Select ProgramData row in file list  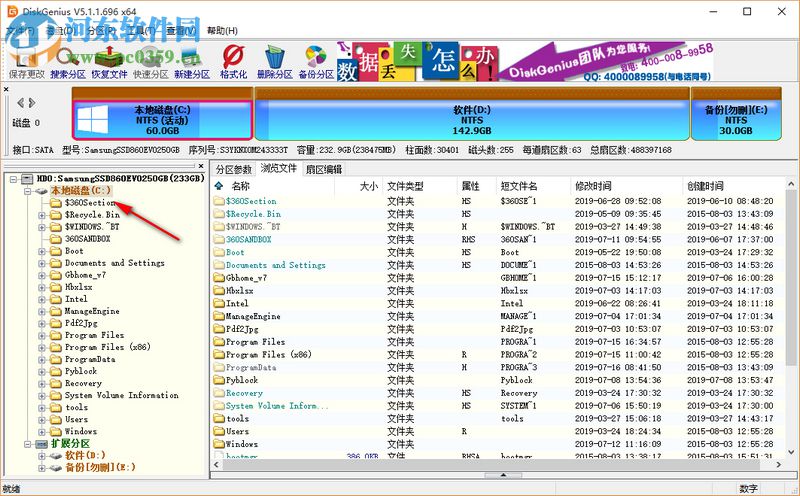point(497,367)
